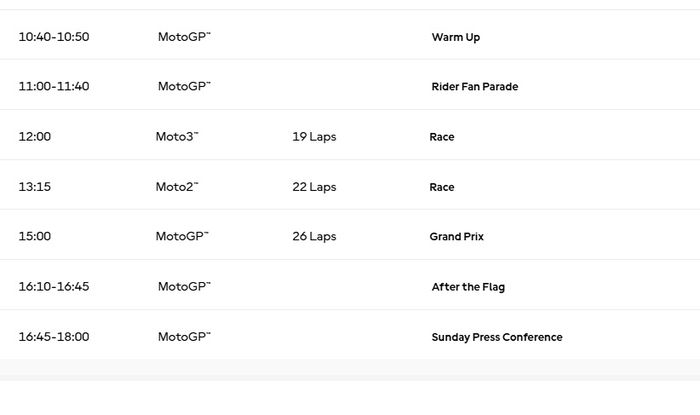Viewport: 700px width, 415px height.
Task: Select the 12:00 start time
Action: (34, 137)
